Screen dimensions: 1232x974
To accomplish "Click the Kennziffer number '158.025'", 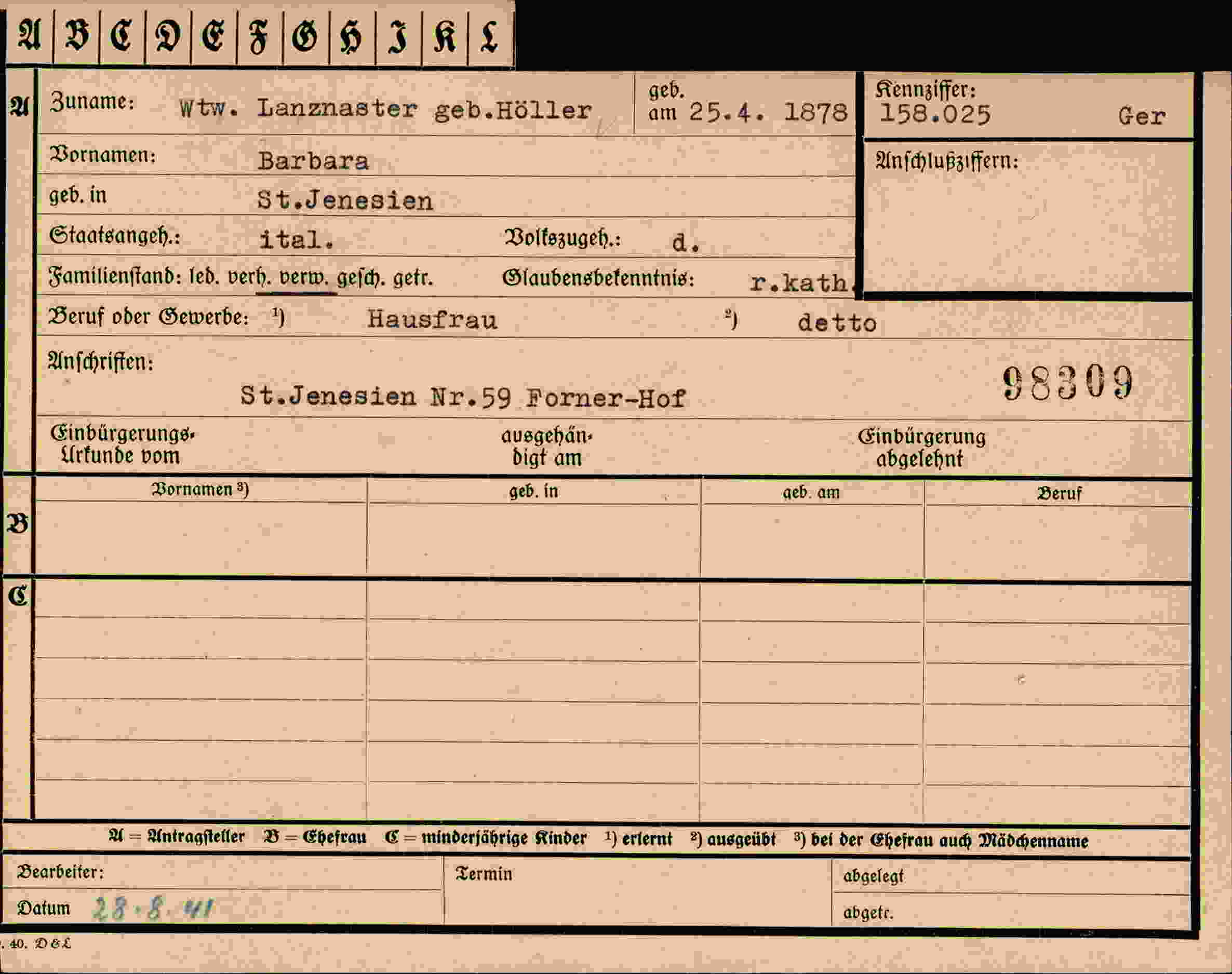I will (935, 114).
